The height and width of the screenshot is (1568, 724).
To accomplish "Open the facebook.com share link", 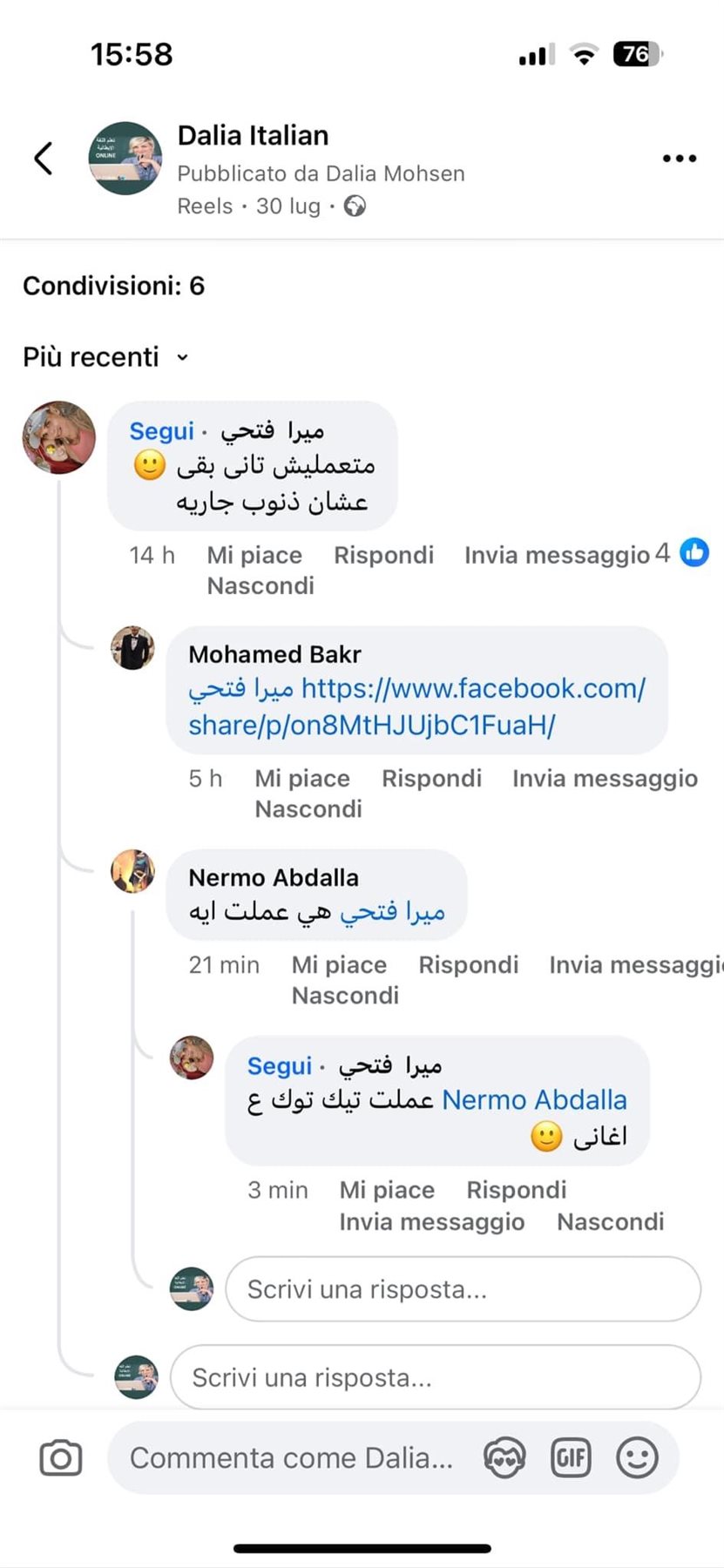I will (416, 706).
